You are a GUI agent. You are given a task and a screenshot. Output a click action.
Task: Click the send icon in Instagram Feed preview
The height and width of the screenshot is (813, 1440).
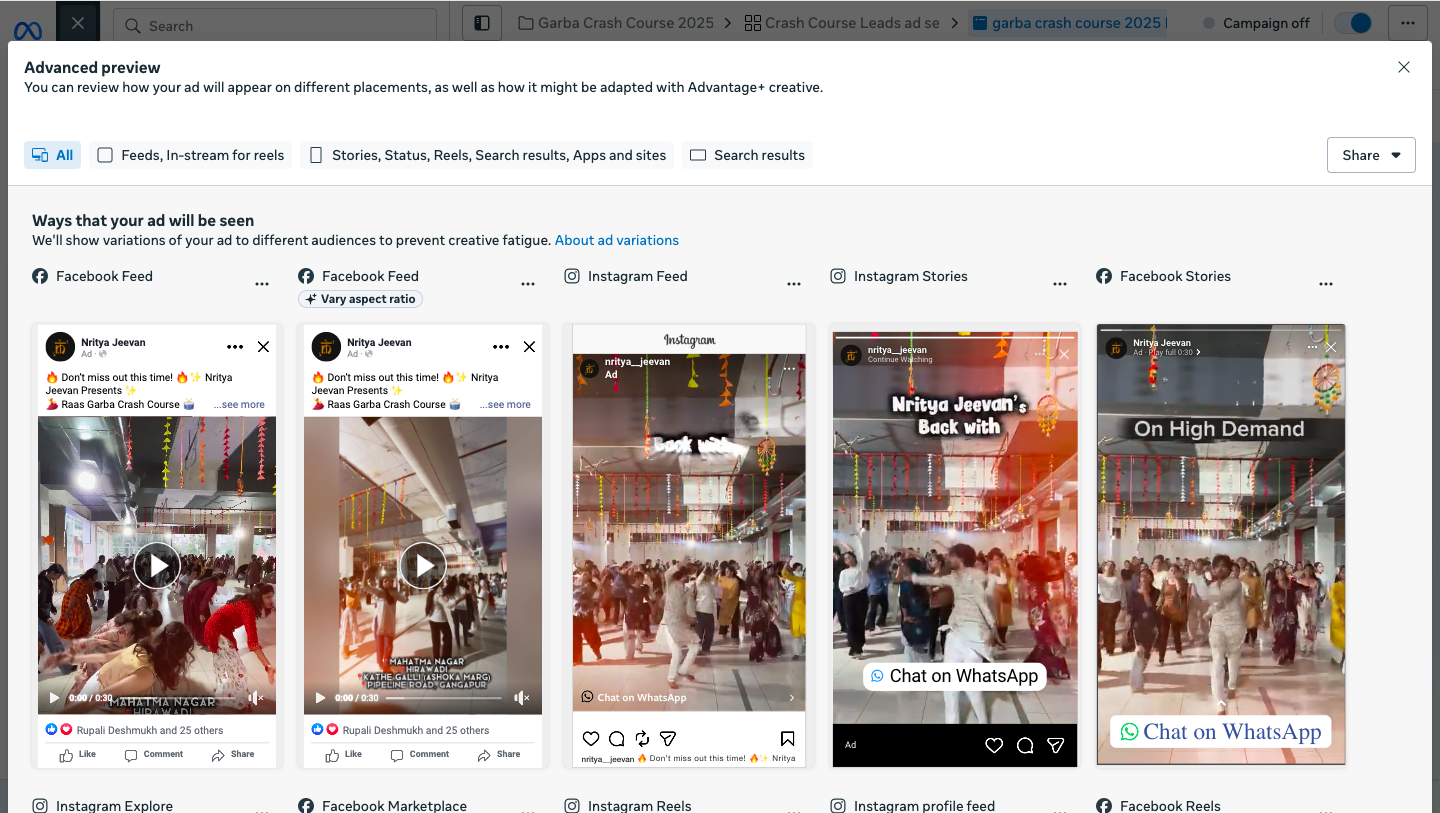click(668, 739)
